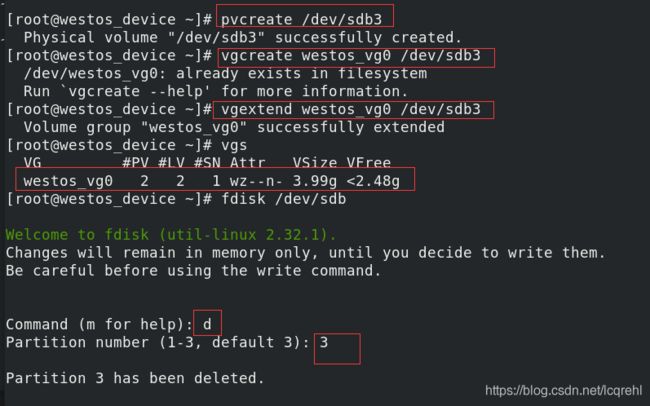
Task: Click the green Welcome to fdisk message
Action: coord(171,235)
